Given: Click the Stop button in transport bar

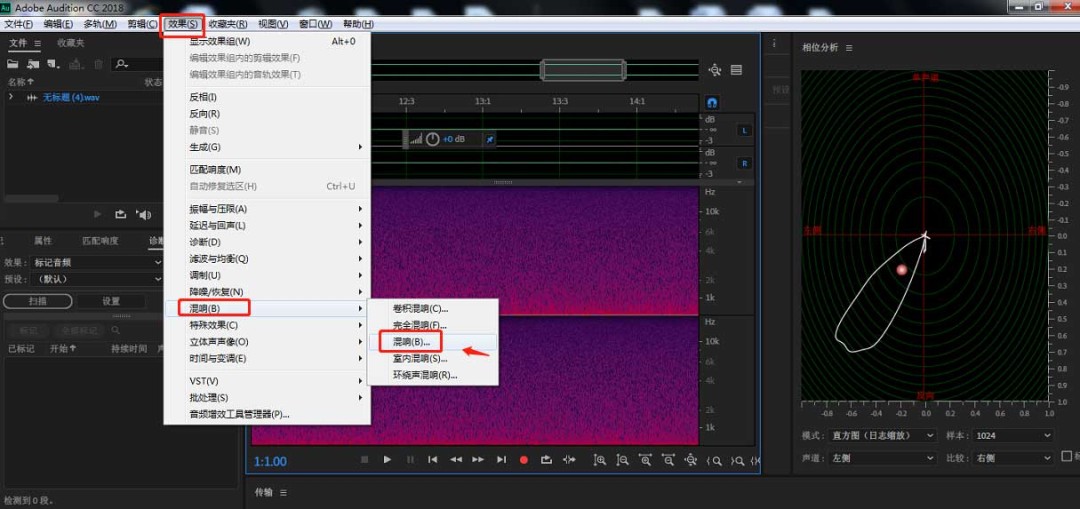Looking at the screenshot, I should [x=364, y=460].
